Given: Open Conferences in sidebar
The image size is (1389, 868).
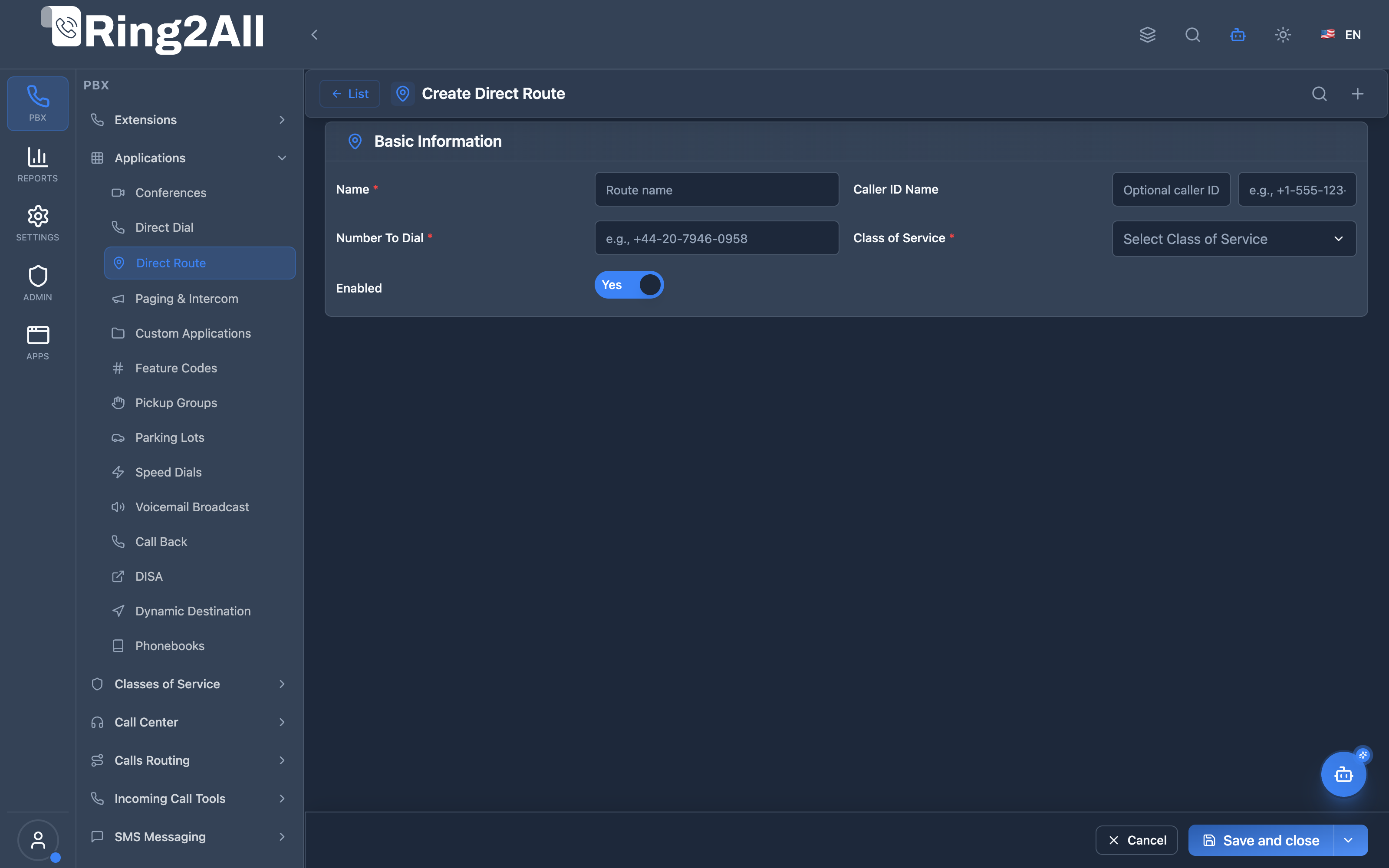Looking at the screenshot, I should click(200, 193).
